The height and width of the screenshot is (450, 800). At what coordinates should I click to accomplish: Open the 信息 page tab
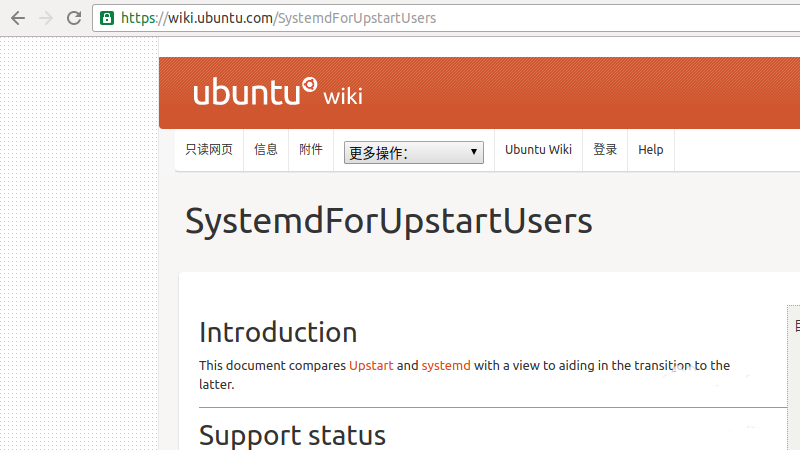click(x=266, y=150)
